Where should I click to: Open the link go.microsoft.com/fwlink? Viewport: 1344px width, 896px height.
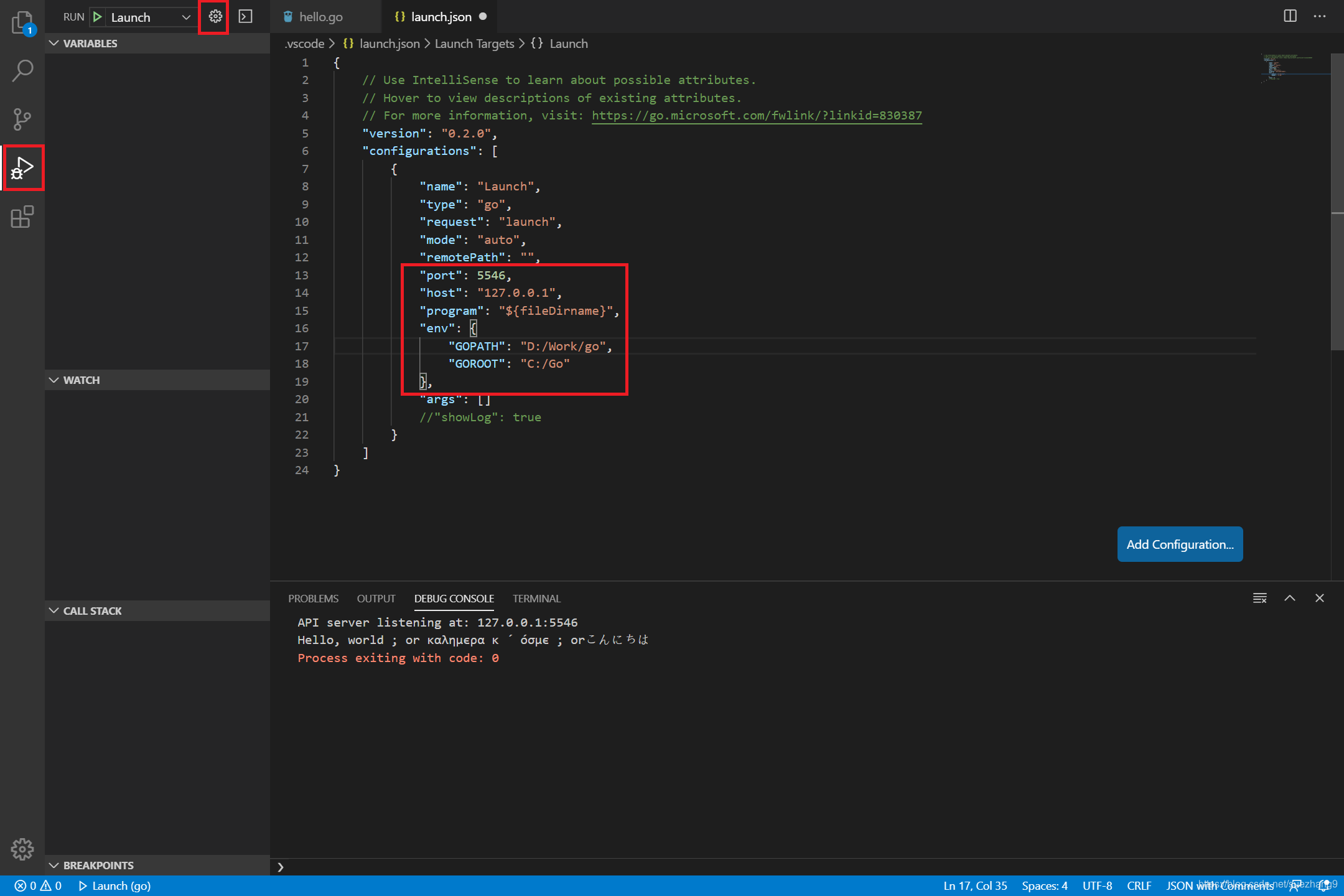pyautogui.click(x=756, y=115)
